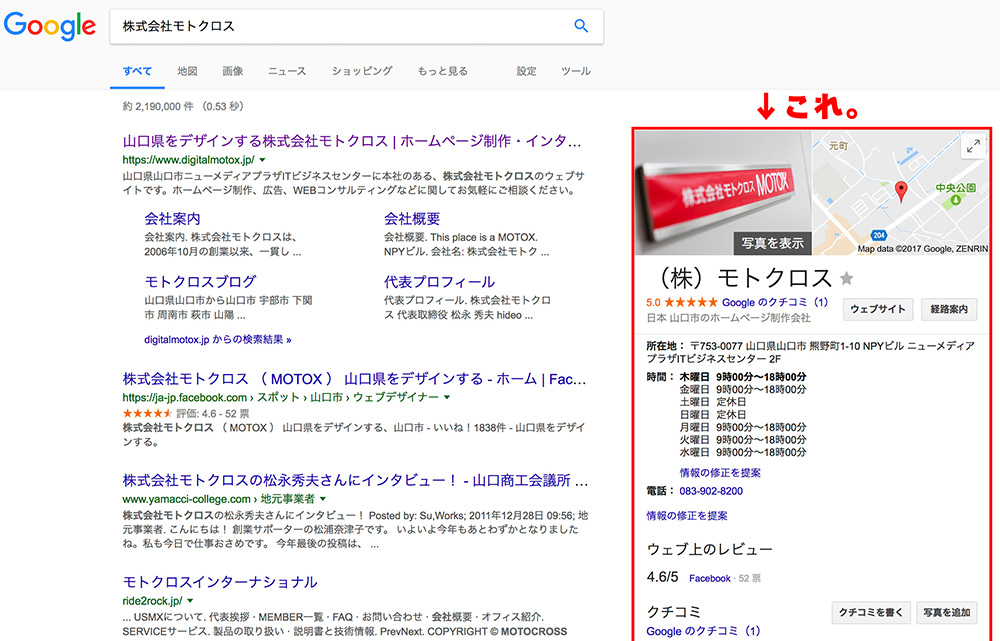This screenshot has height=641, width=1000.
Task: Open モトクロスインターナショナル result
Action: pos(220,582)
